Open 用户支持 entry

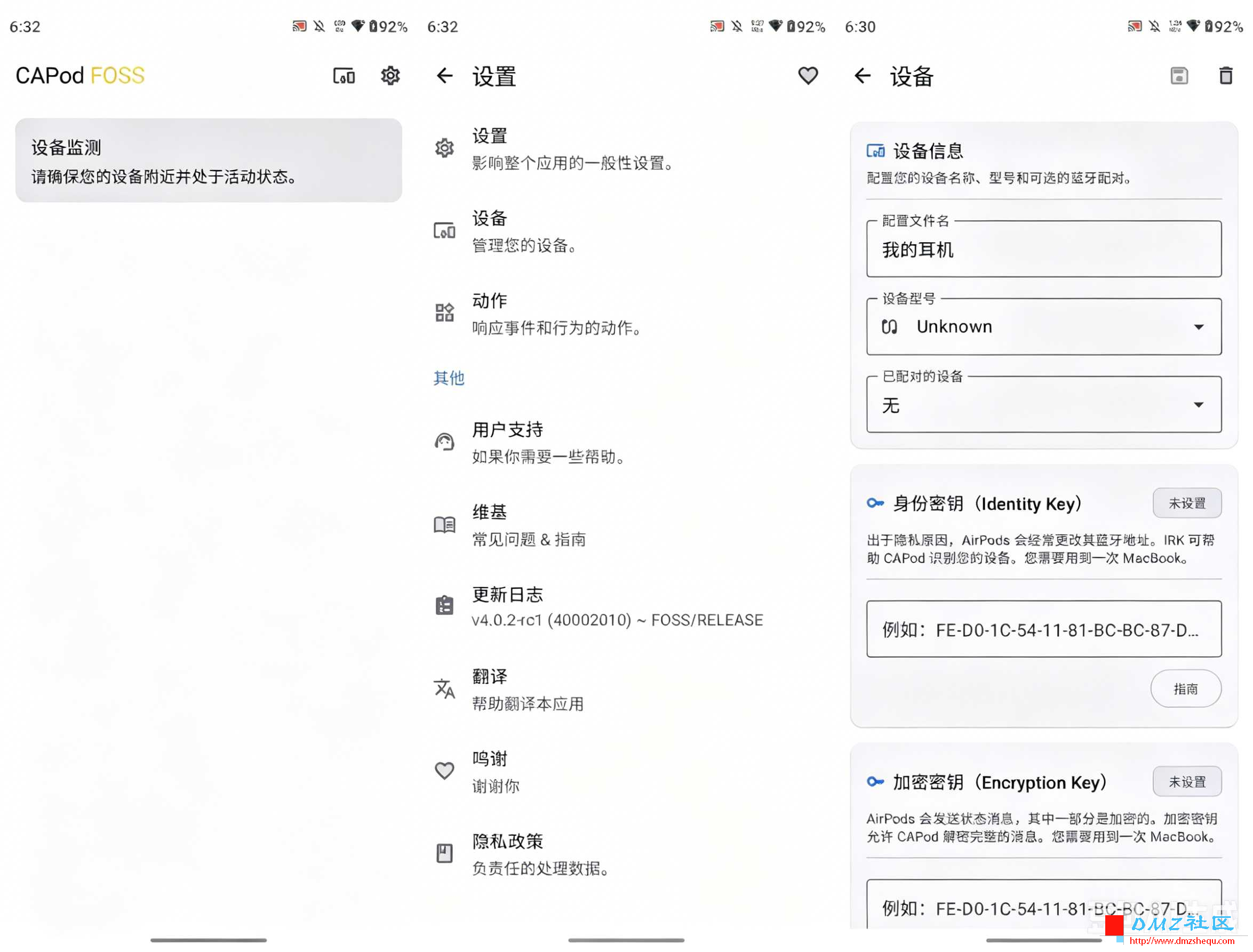[626, 443]
